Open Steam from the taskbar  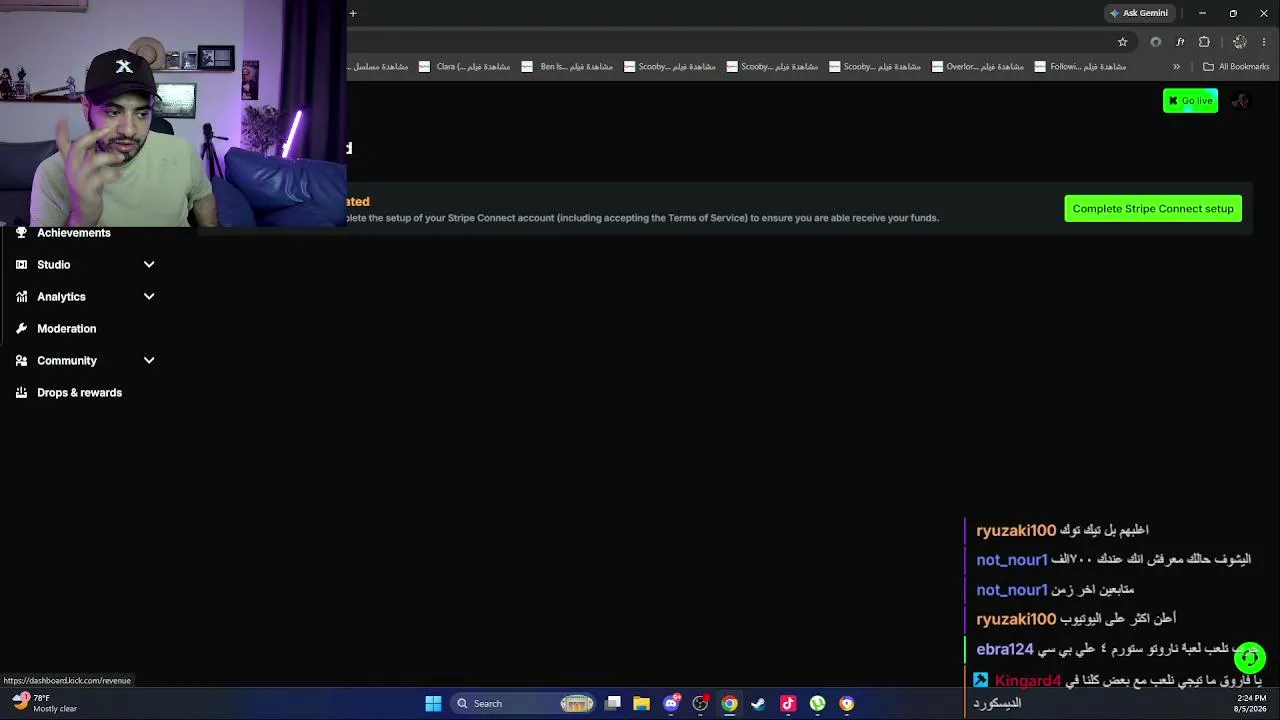click(758, 704)
